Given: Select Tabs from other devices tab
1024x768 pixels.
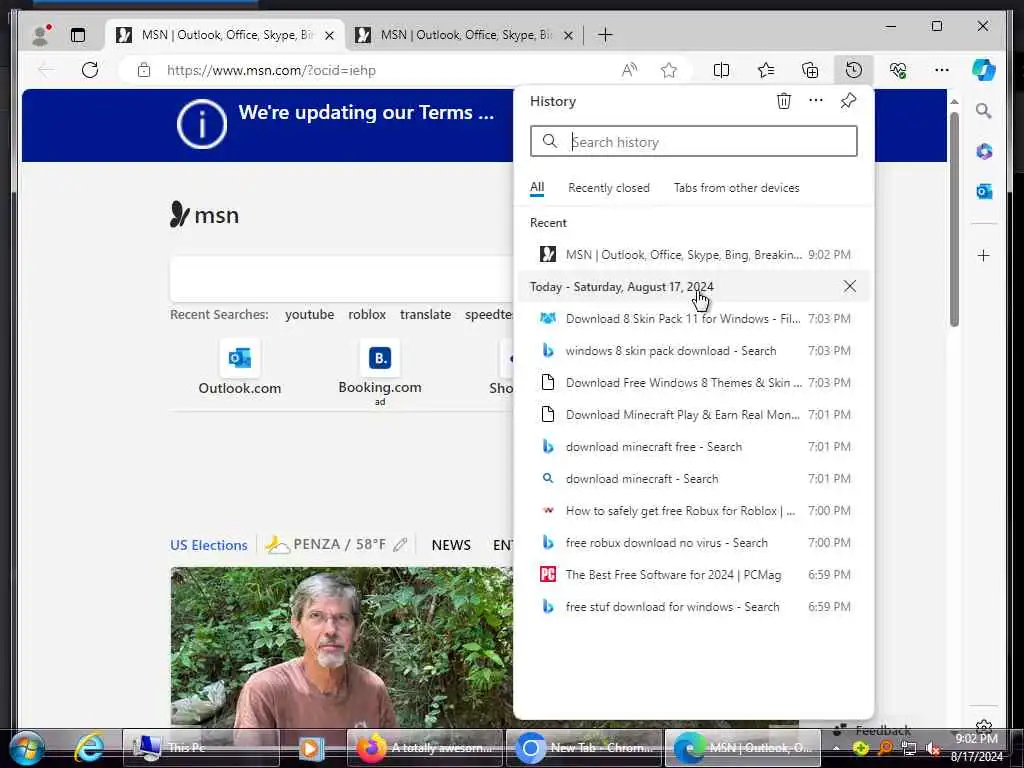Looking at the screenshot, I should coord(737,187).
